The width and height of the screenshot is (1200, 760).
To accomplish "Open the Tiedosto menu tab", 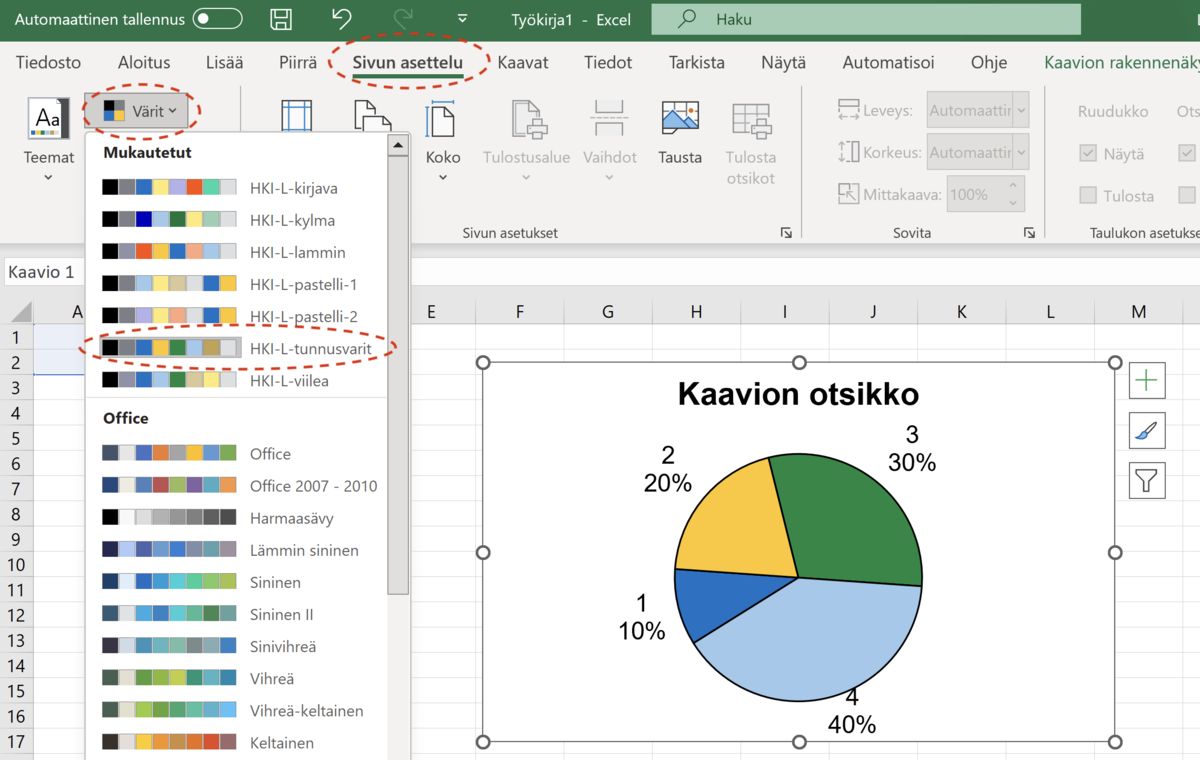I will coord(48,62).
